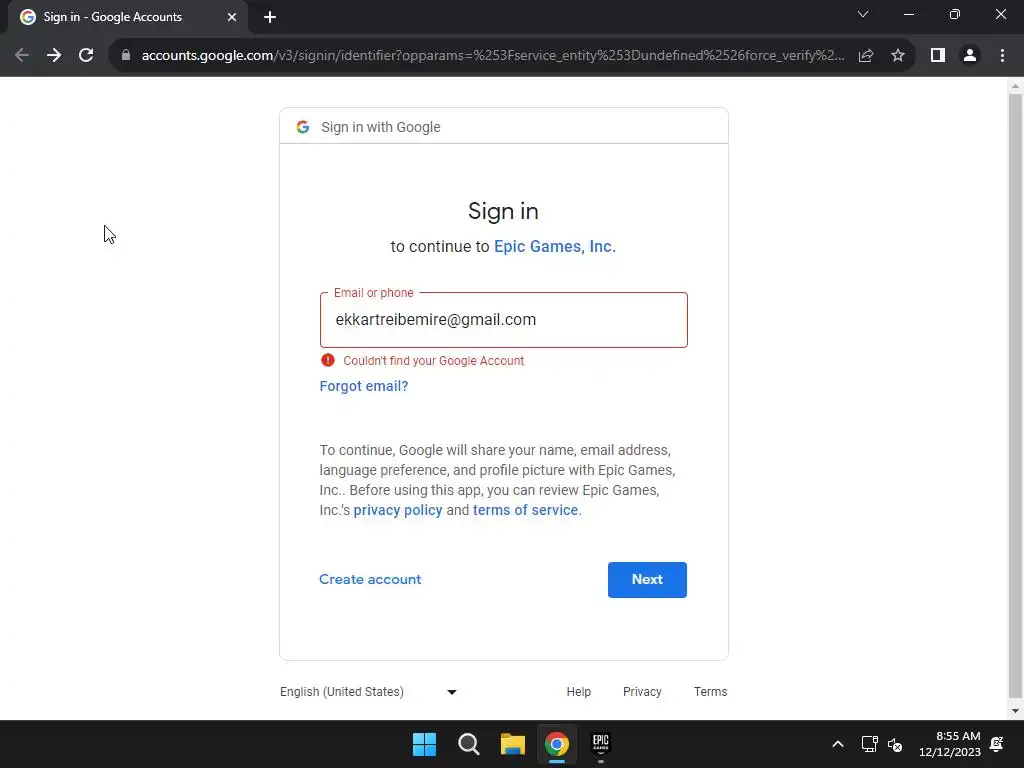Bookmark this tab with the star
Screen dimensions: 1024x768
pos(898,56)
